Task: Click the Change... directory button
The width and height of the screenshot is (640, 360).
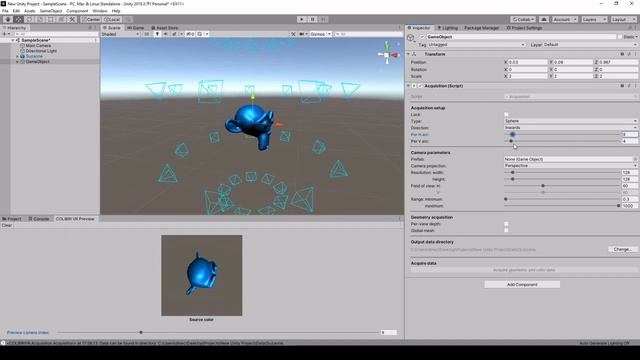Action: coord(622,249)
